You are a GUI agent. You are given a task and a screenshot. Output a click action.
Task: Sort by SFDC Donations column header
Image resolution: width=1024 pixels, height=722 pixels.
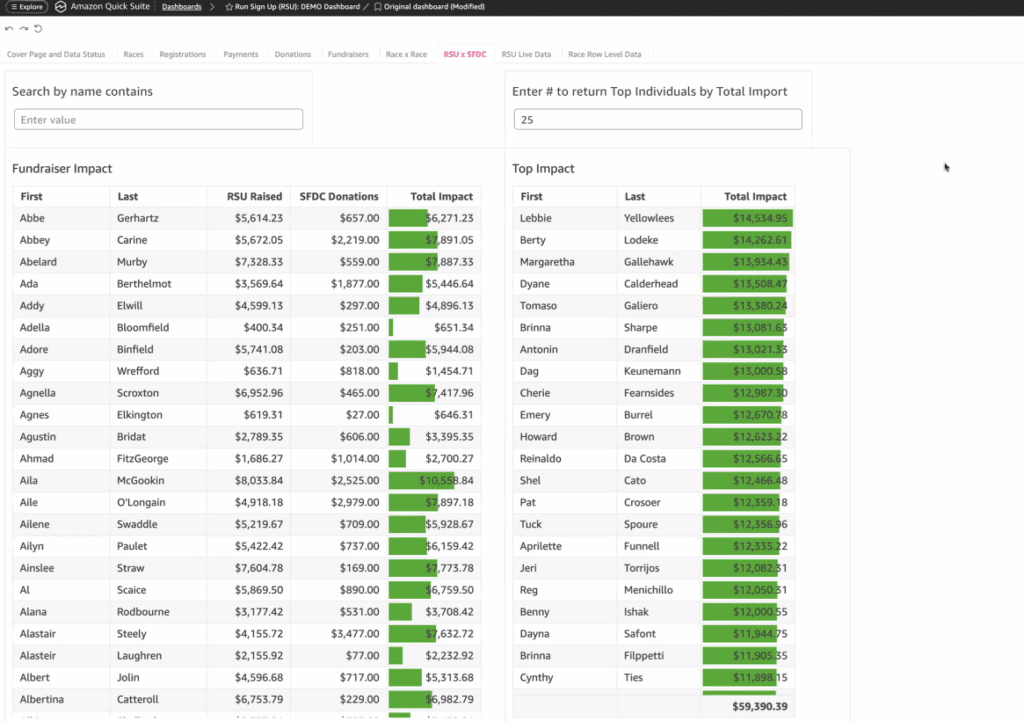click(339, 197)
